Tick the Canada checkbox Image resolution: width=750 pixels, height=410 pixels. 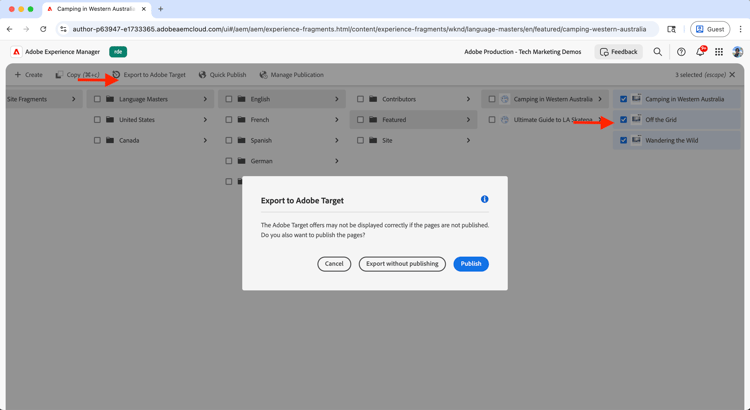[98, 140]
